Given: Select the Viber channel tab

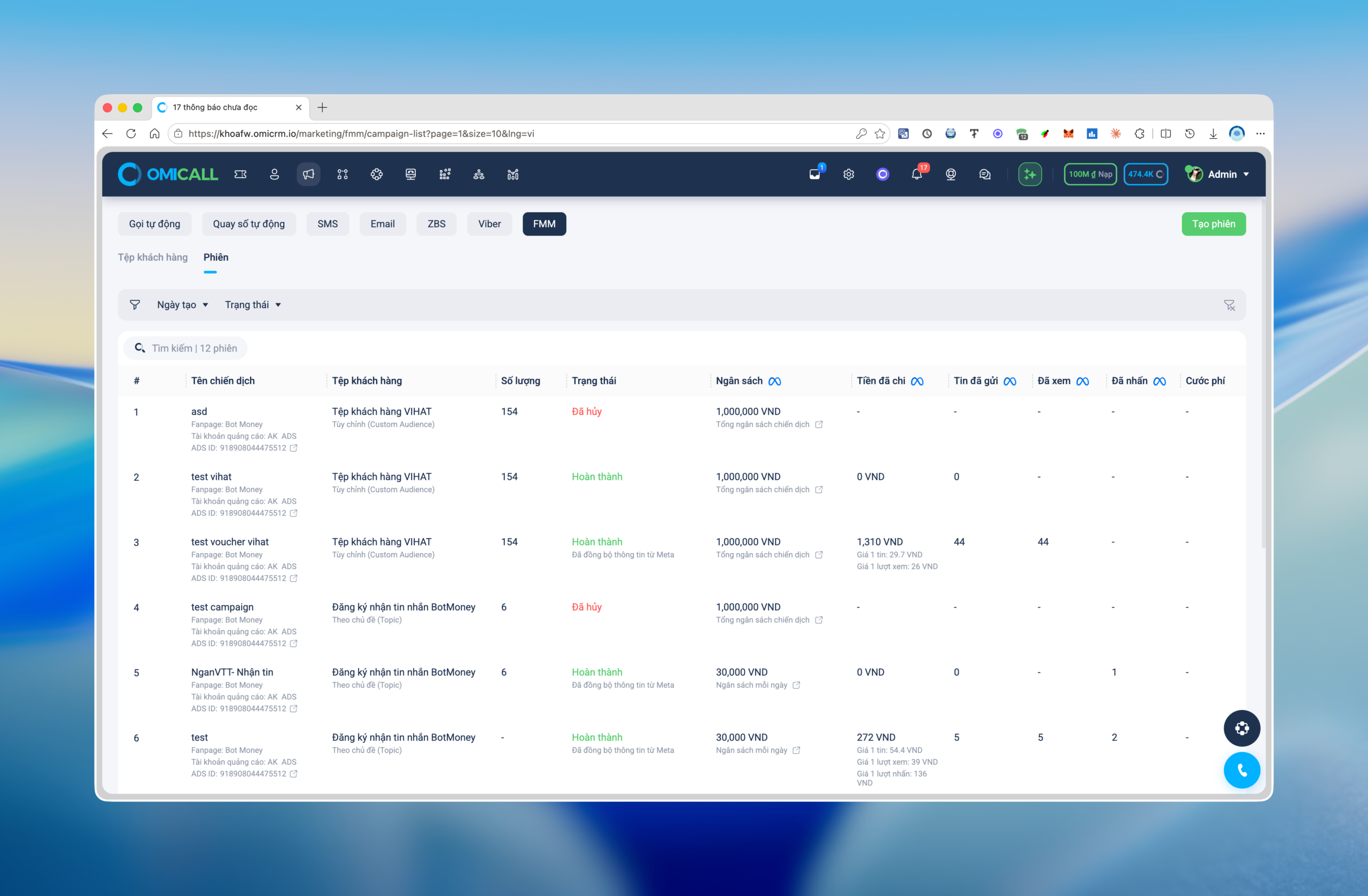Looking at the screenshot, I should pyautogui.click(x=489, y=223).
